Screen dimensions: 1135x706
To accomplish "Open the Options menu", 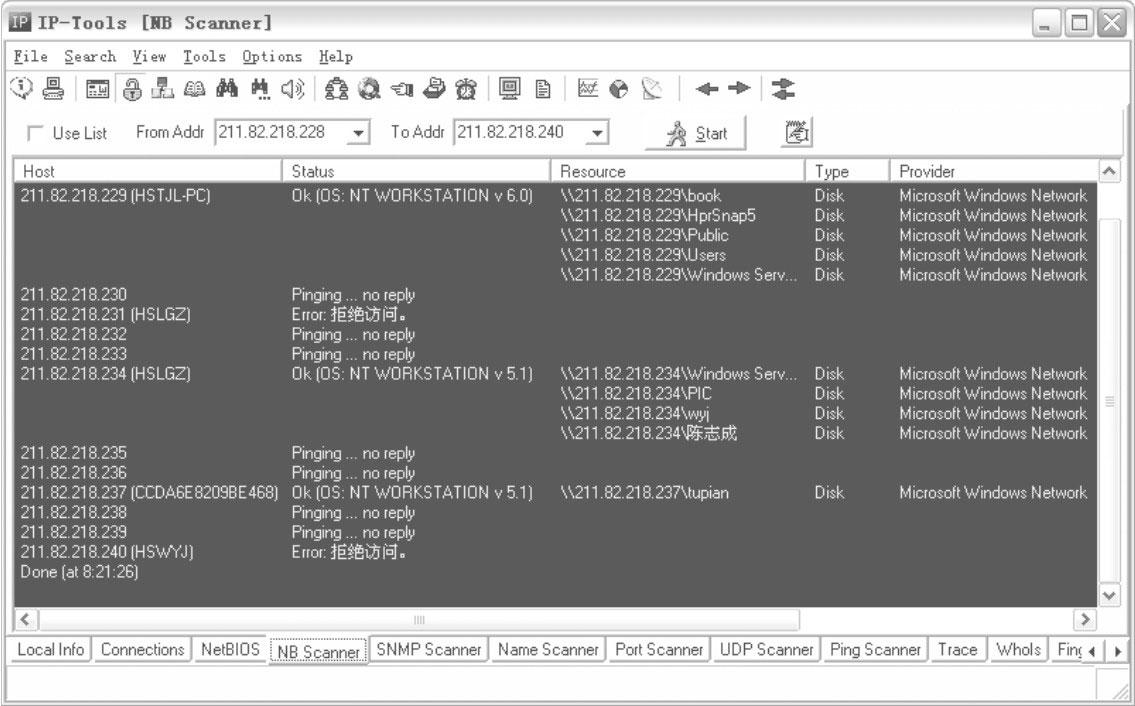I will 272,56.
